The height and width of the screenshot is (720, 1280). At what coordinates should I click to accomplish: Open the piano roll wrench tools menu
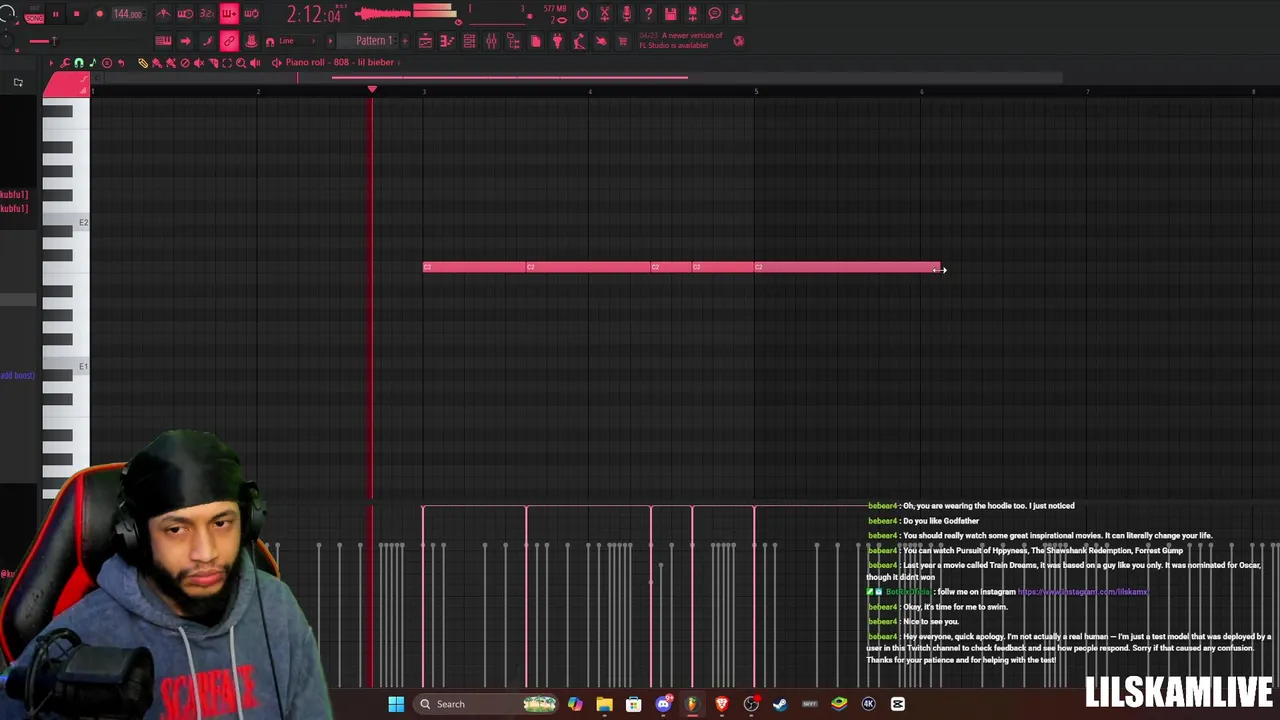pyautogui.click(x=66, y=63)
